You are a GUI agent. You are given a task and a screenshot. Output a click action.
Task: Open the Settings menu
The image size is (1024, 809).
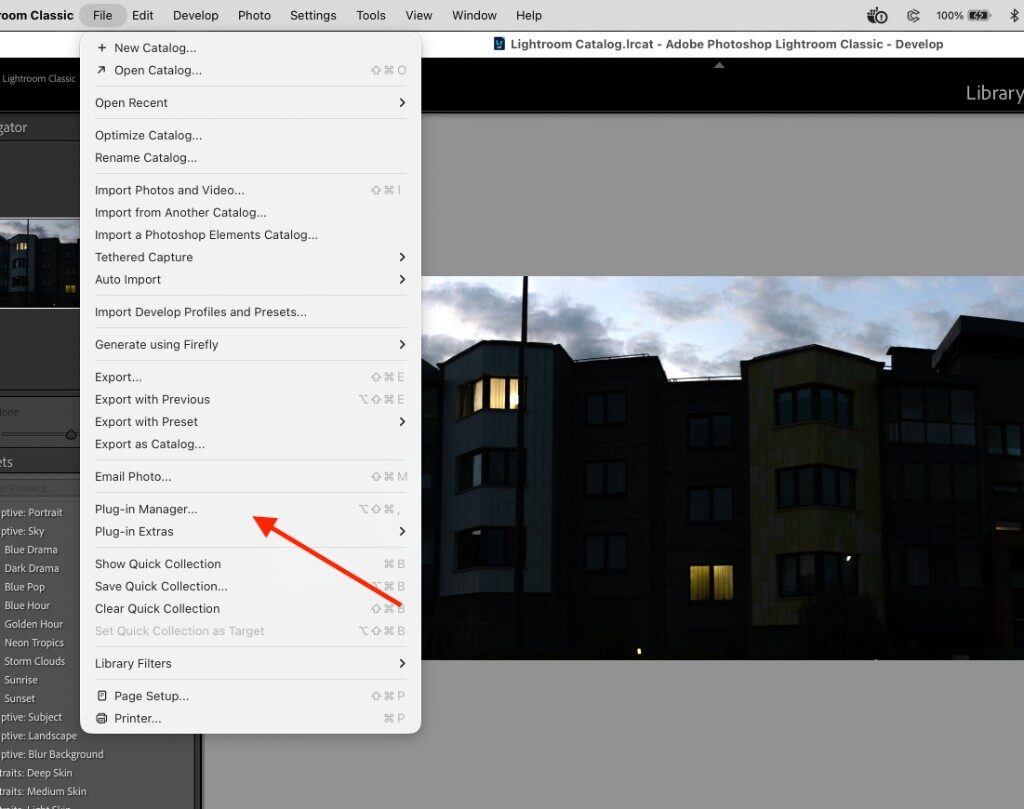click(313, 15)
